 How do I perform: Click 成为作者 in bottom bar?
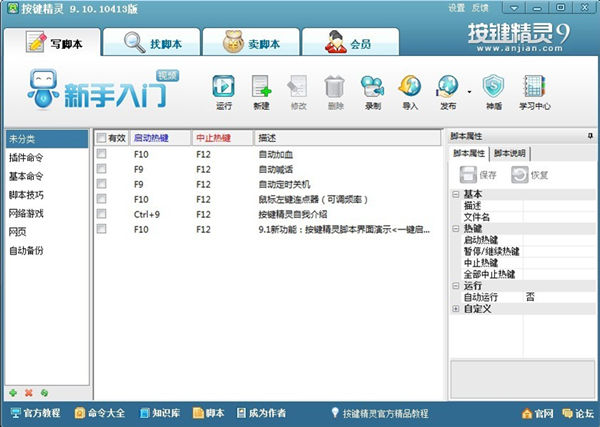click(x=261, y=413)
